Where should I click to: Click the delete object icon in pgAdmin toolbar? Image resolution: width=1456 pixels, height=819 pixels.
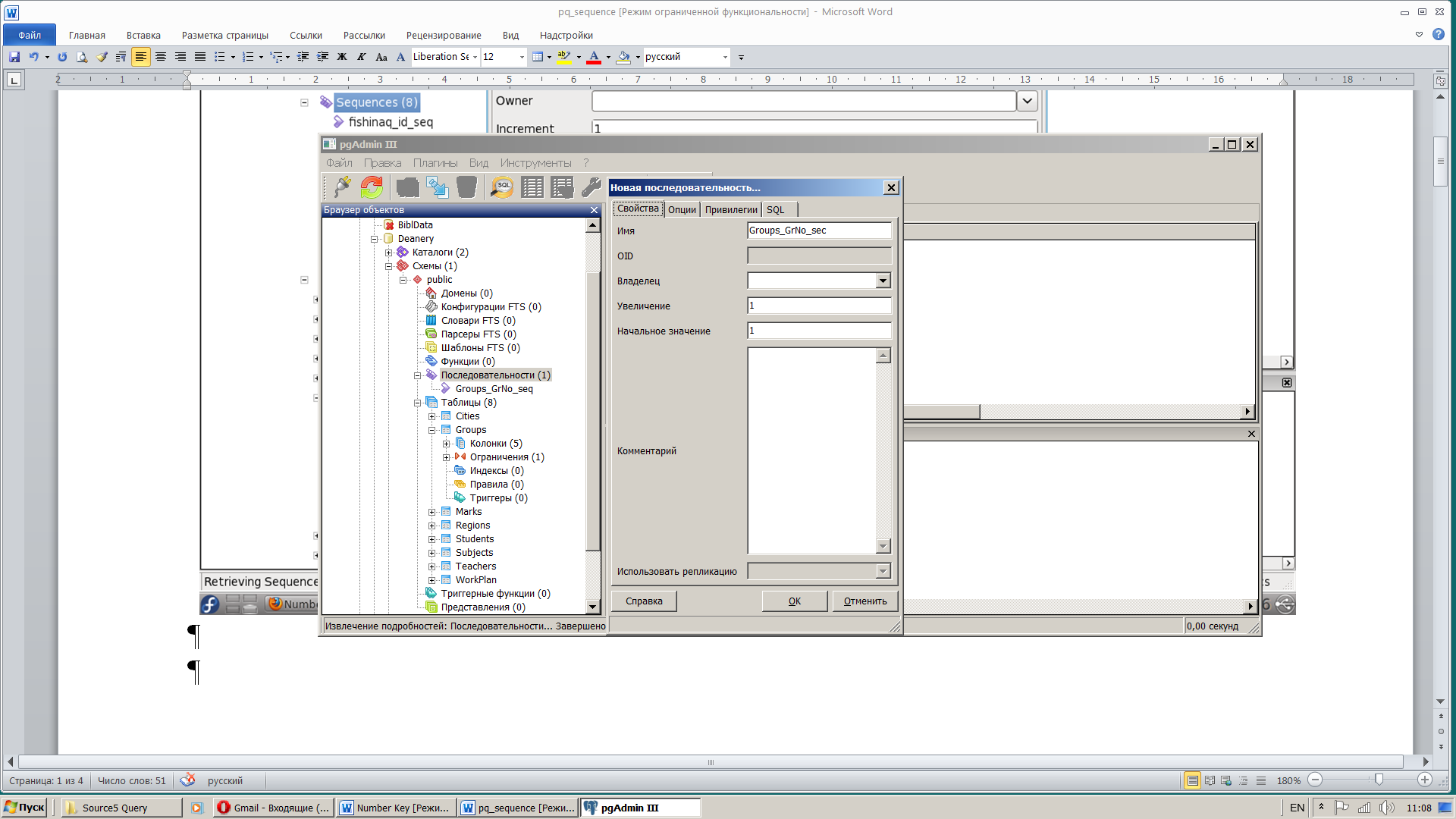click(467, 187)
